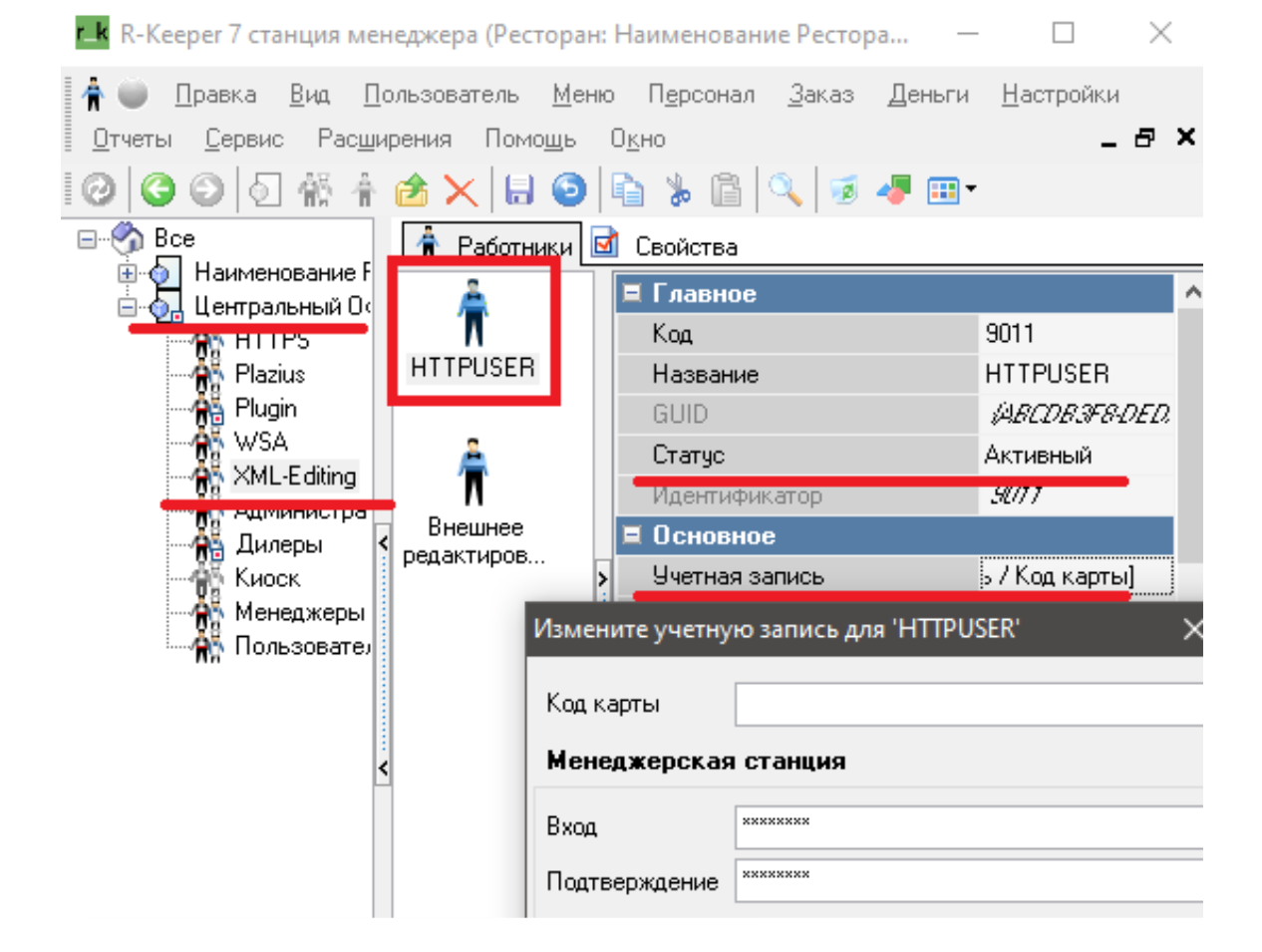Open the Отчеты menu

(x=132, y=139)
